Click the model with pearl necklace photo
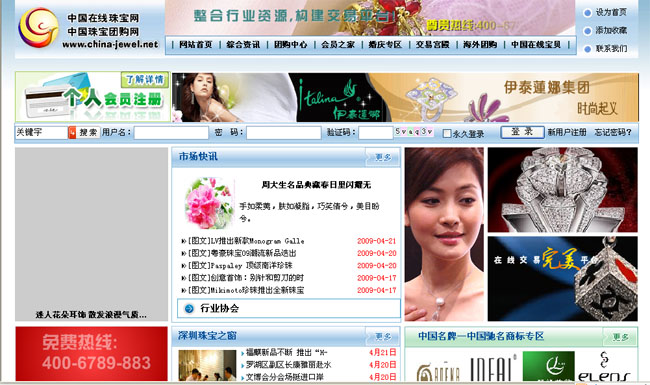 pyautogui.click(x=444, y=234)
